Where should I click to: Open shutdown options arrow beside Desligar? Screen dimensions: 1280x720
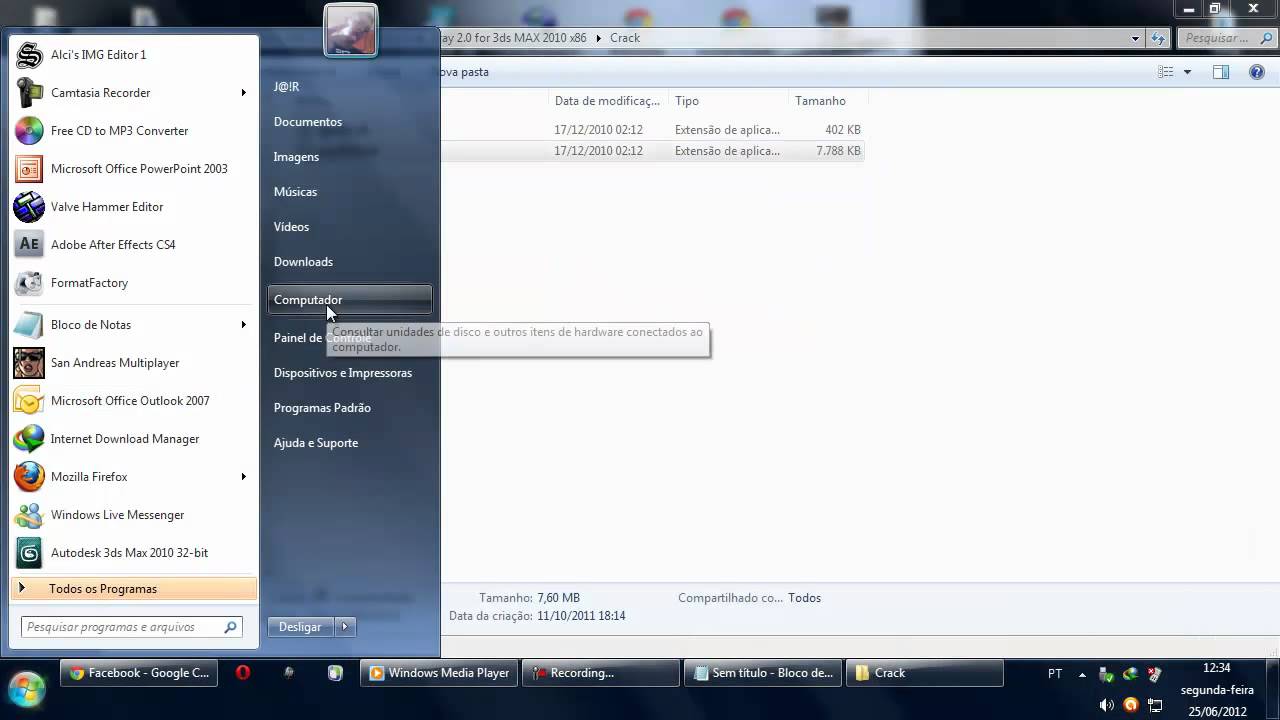[x=345, y=627]
